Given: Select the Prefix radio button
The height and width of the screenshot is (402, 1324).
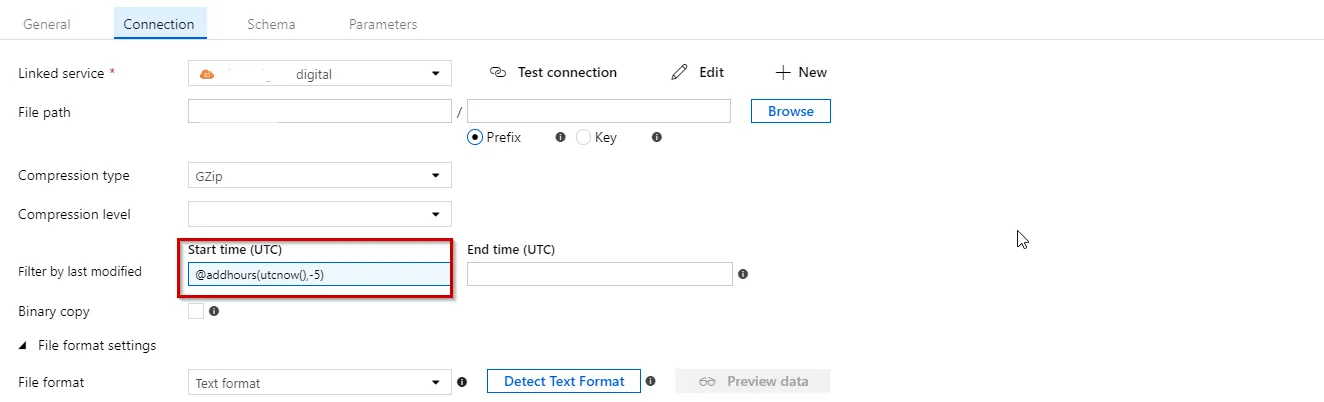Looking at the screenshot, I should coord(476,138).
